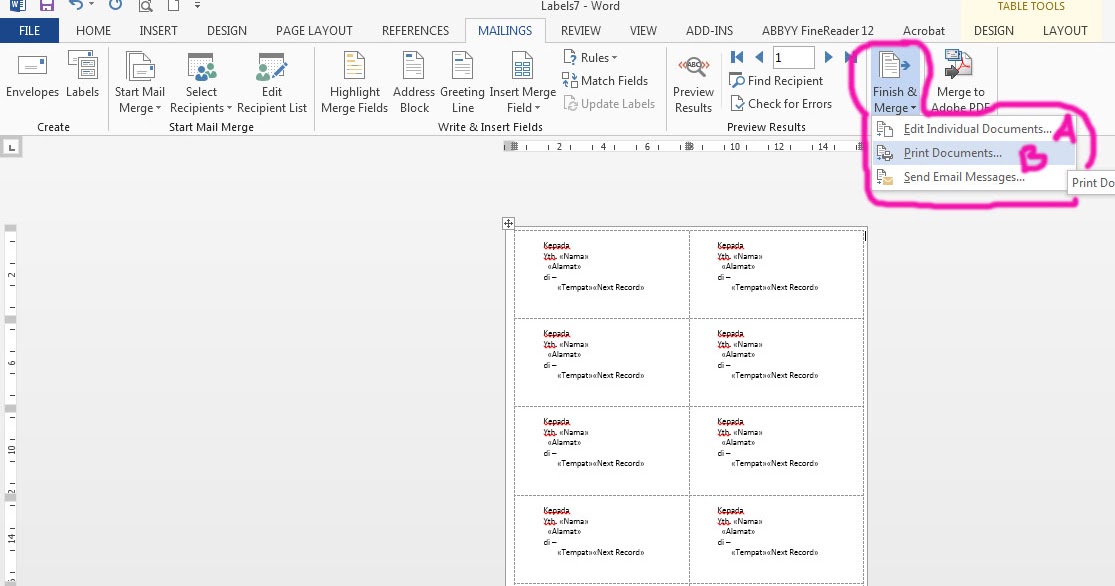The height and width of the screenshot is (586, 1115).
Task: Click Match Fields
Action: (x=605, y=80)
